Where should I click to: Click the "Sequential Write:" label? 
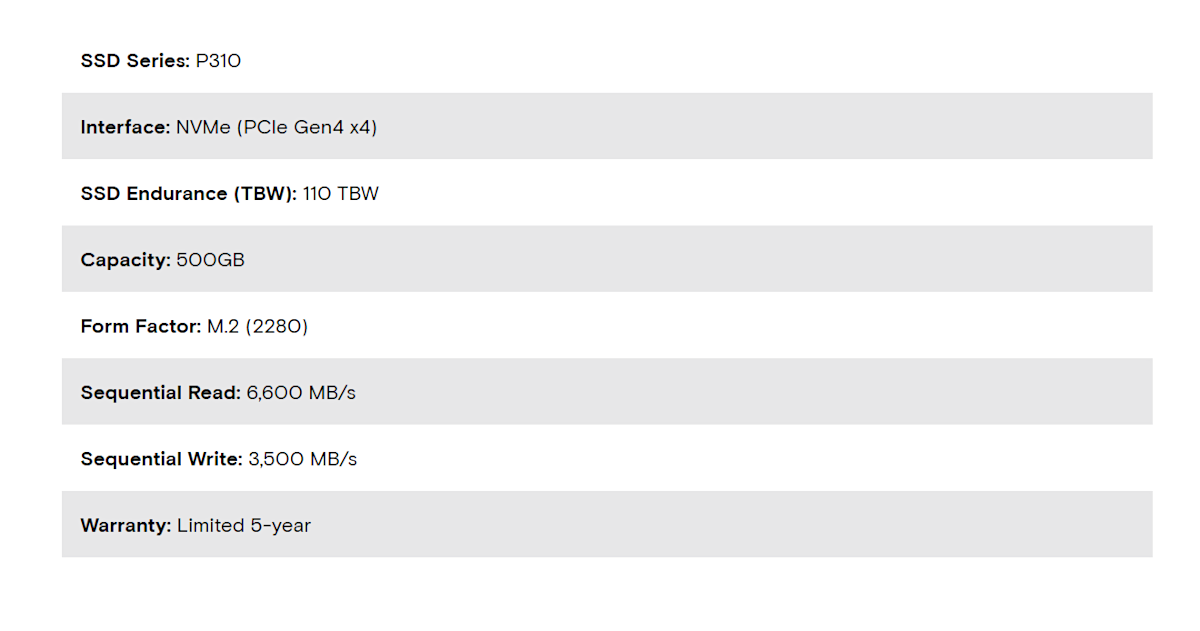pos(161,459)
